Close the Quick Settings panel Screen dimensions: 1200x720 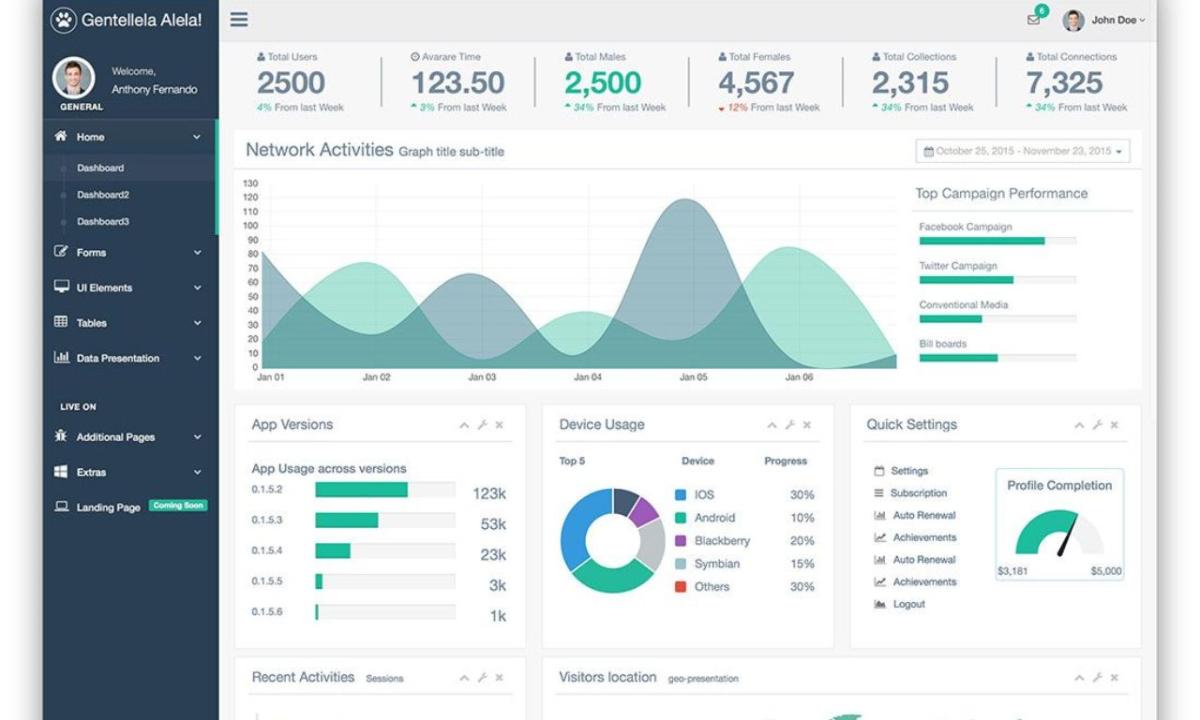[x=1114, y=425]
